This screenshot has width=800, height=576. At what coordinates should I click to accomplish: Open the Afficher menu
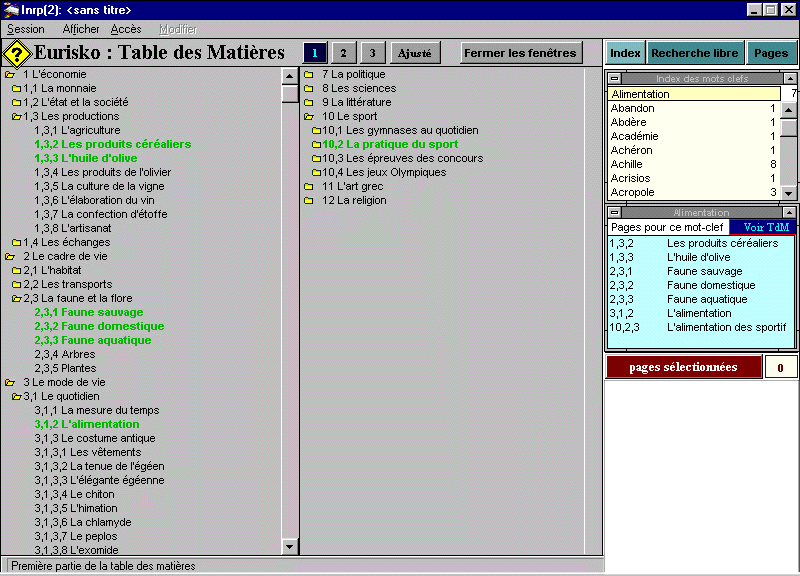click(81, 30)
